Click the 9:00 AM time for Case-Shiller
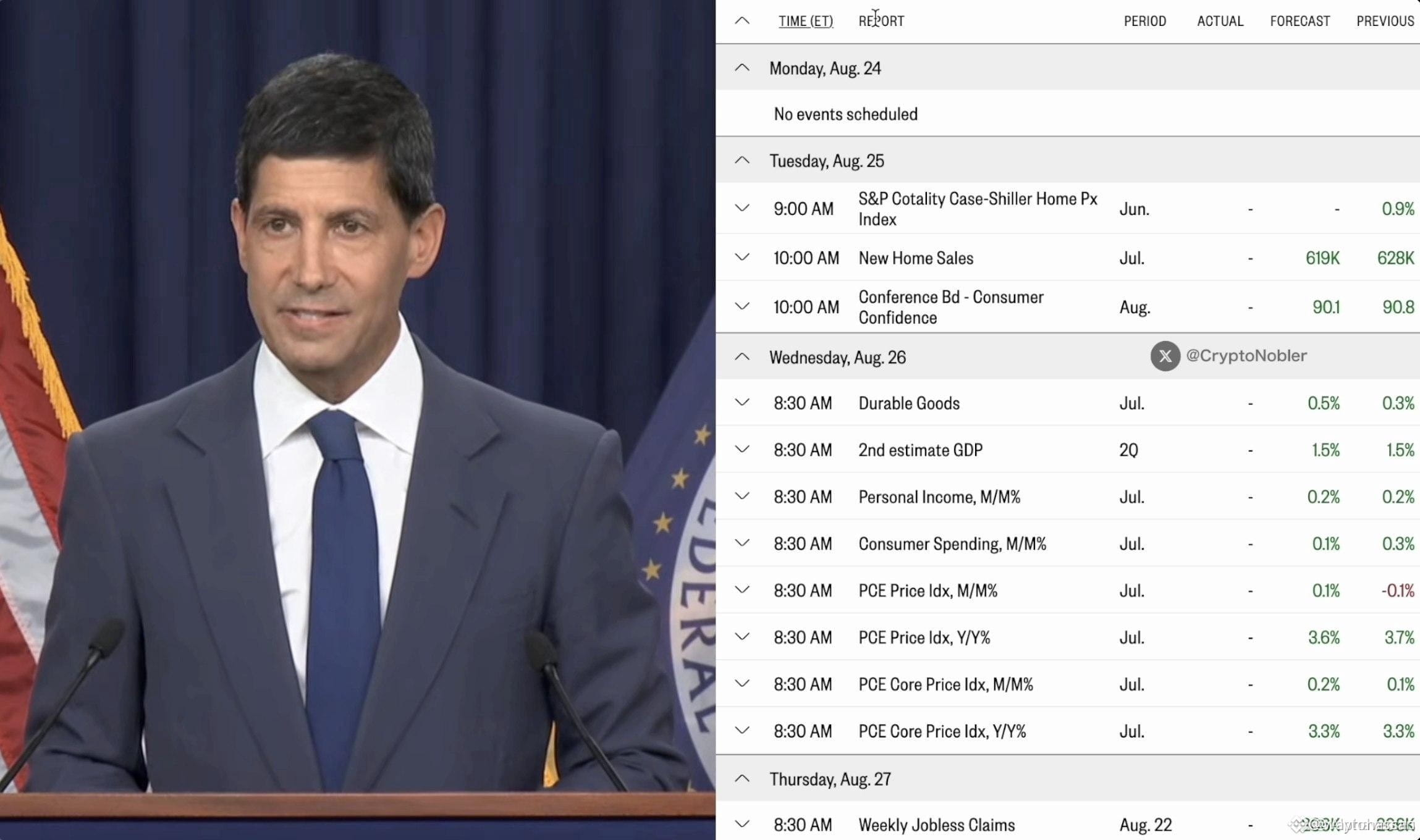The width and height of the screenshot is (1420, 840). [x=803, y=209]
